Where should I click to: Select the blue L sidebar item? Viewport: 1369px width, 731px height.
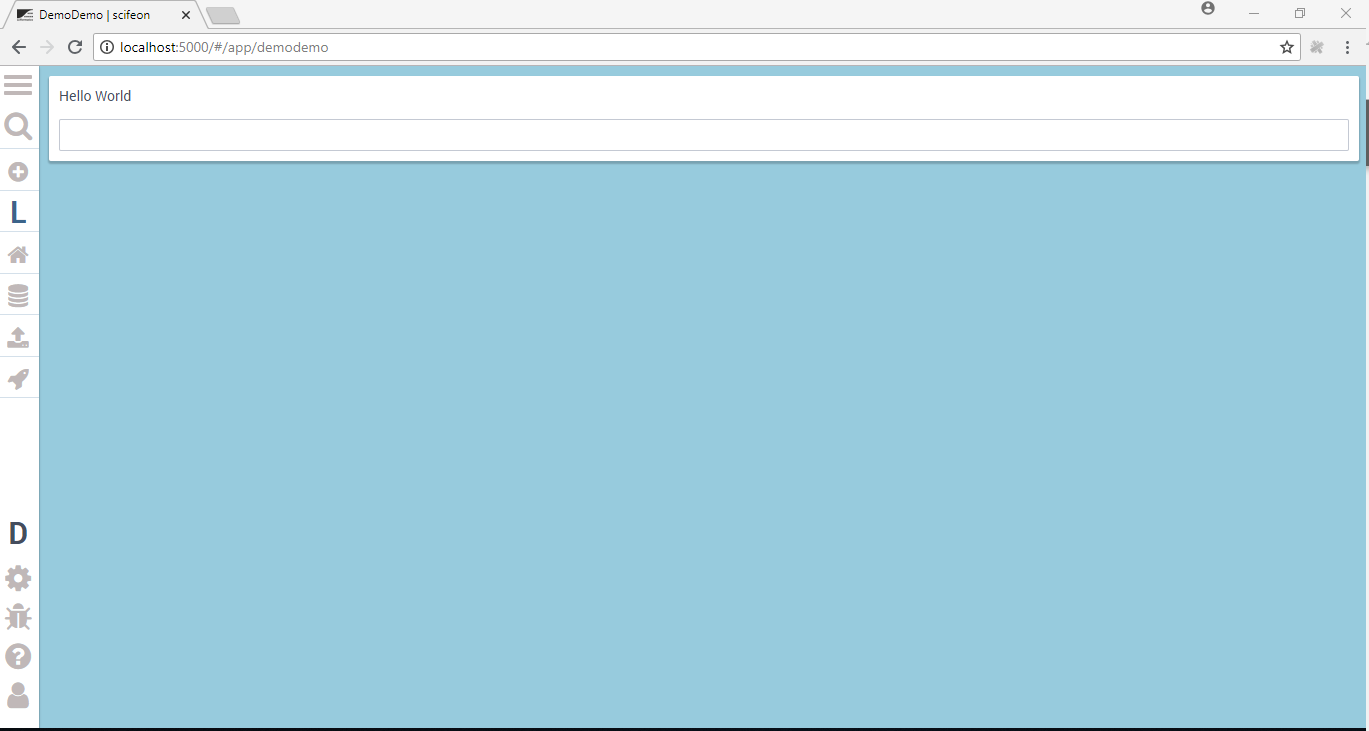[18, 213]
